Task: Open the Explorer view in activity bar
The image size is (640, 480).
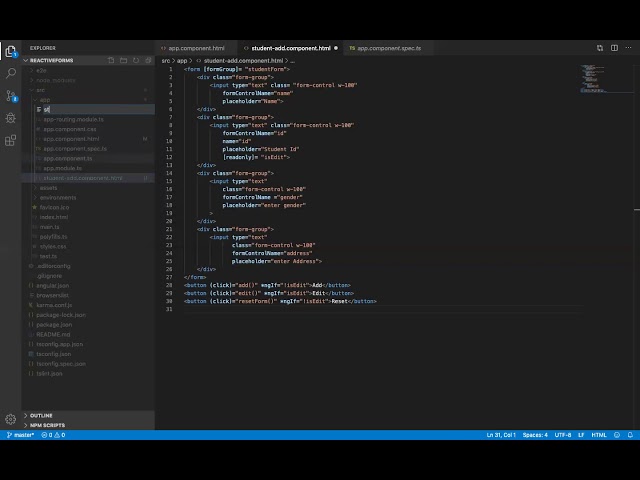Action: pyautogui.click(x=11, y=51)
